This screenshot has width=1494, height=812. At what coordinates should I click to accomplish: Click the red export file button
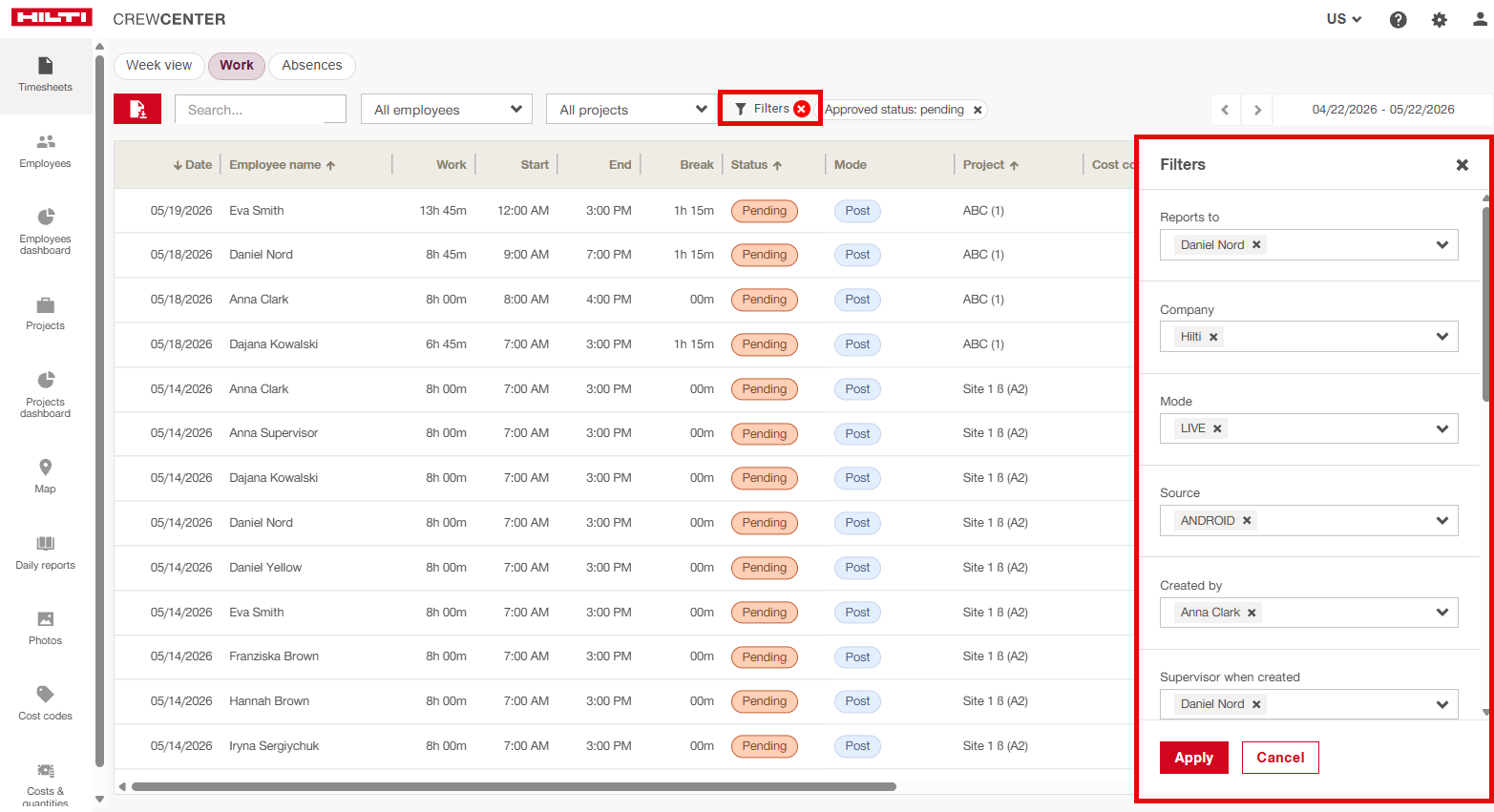click(x=137, y=109)
